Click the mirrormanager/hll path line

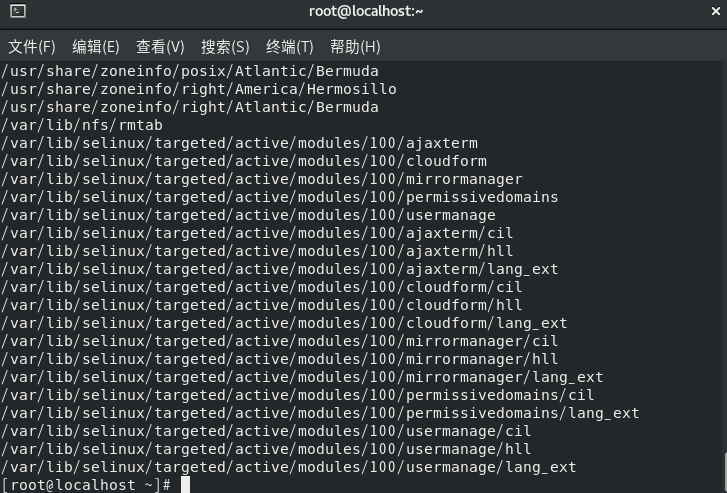click(x=280, y=359)
